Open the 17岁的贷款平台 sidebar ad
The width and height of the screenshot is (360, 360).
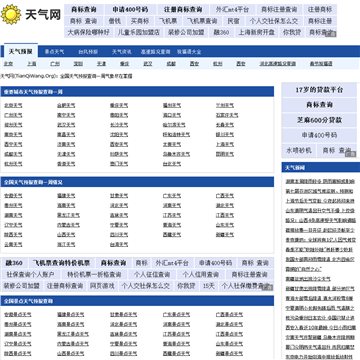(319, 90)
